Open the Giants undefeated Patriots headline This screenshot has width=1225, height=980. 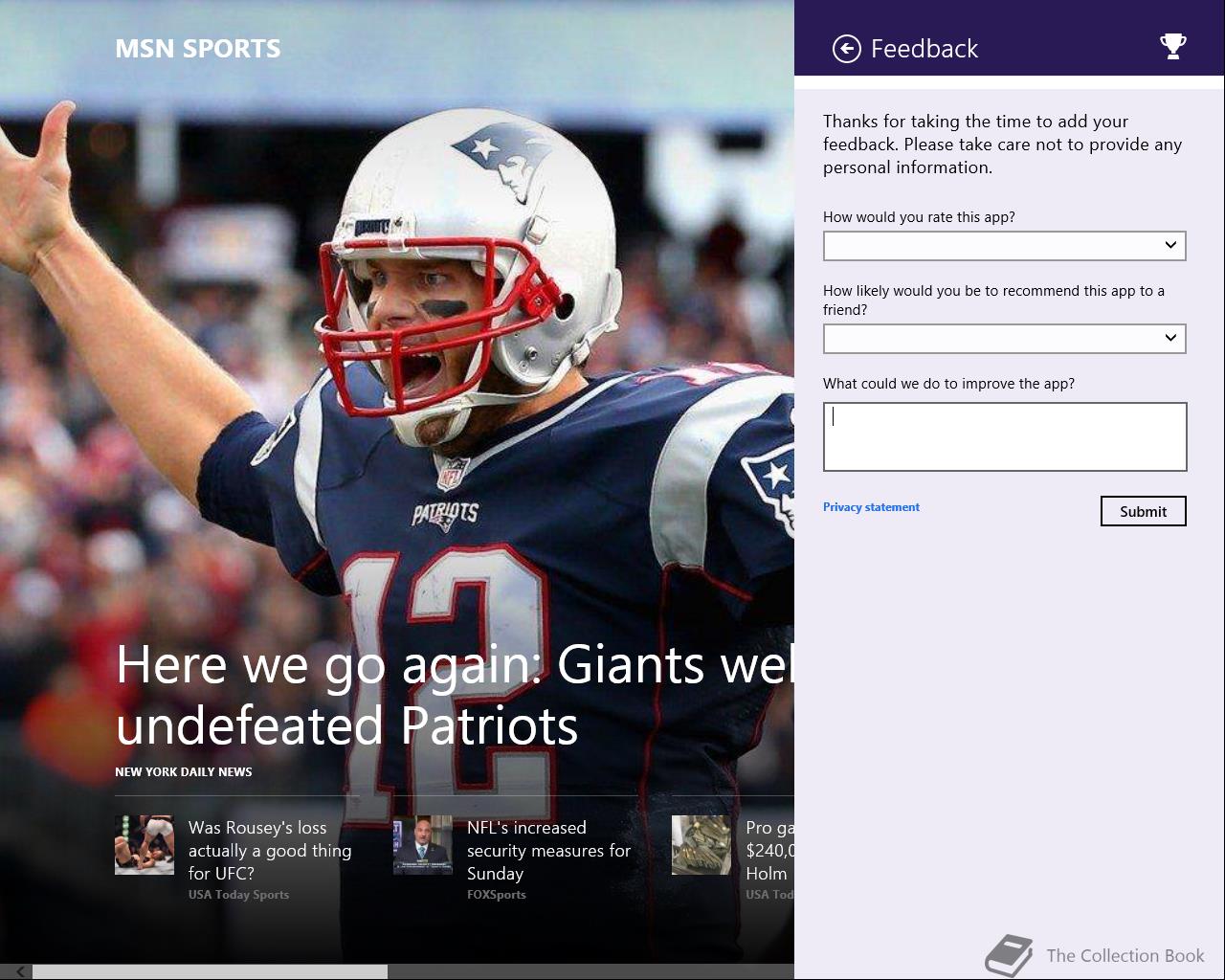coord(455,695)
